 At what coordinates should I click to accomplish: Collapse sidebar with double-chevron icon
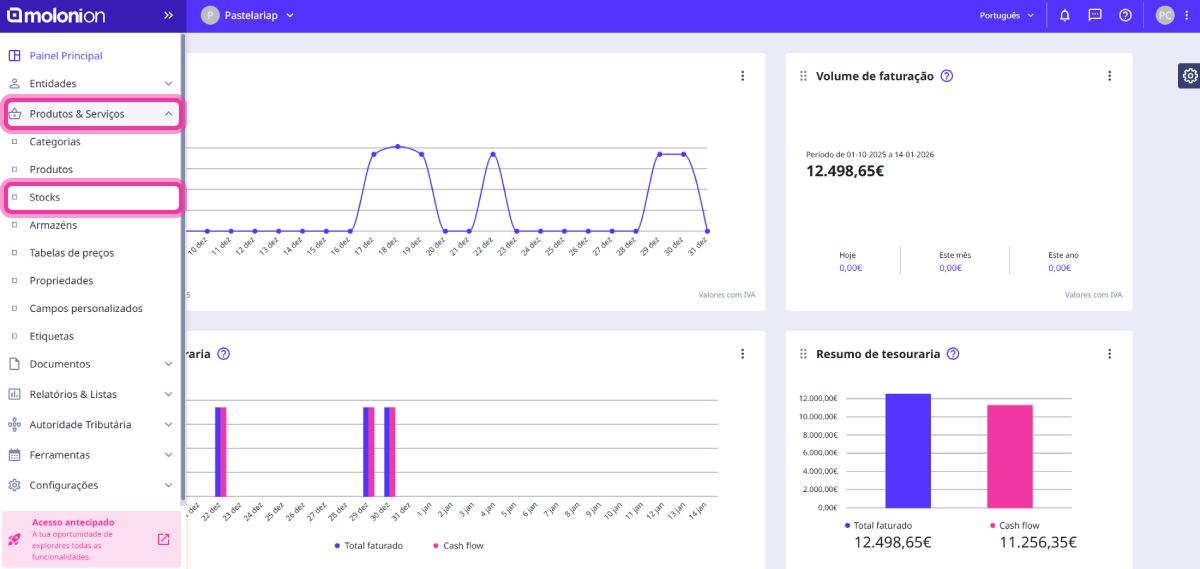click(x=168, y=15)
